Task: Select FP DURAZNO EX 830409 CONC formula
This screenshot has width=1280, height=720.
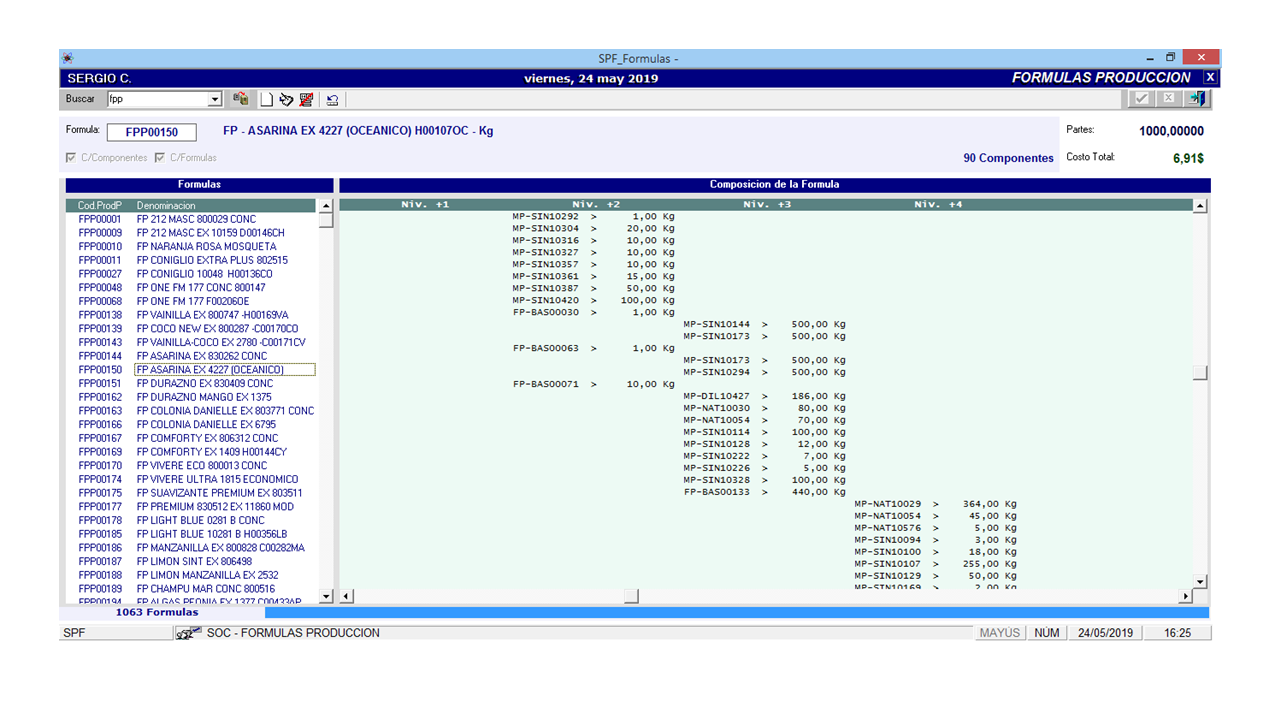Action: pos(205,383)
